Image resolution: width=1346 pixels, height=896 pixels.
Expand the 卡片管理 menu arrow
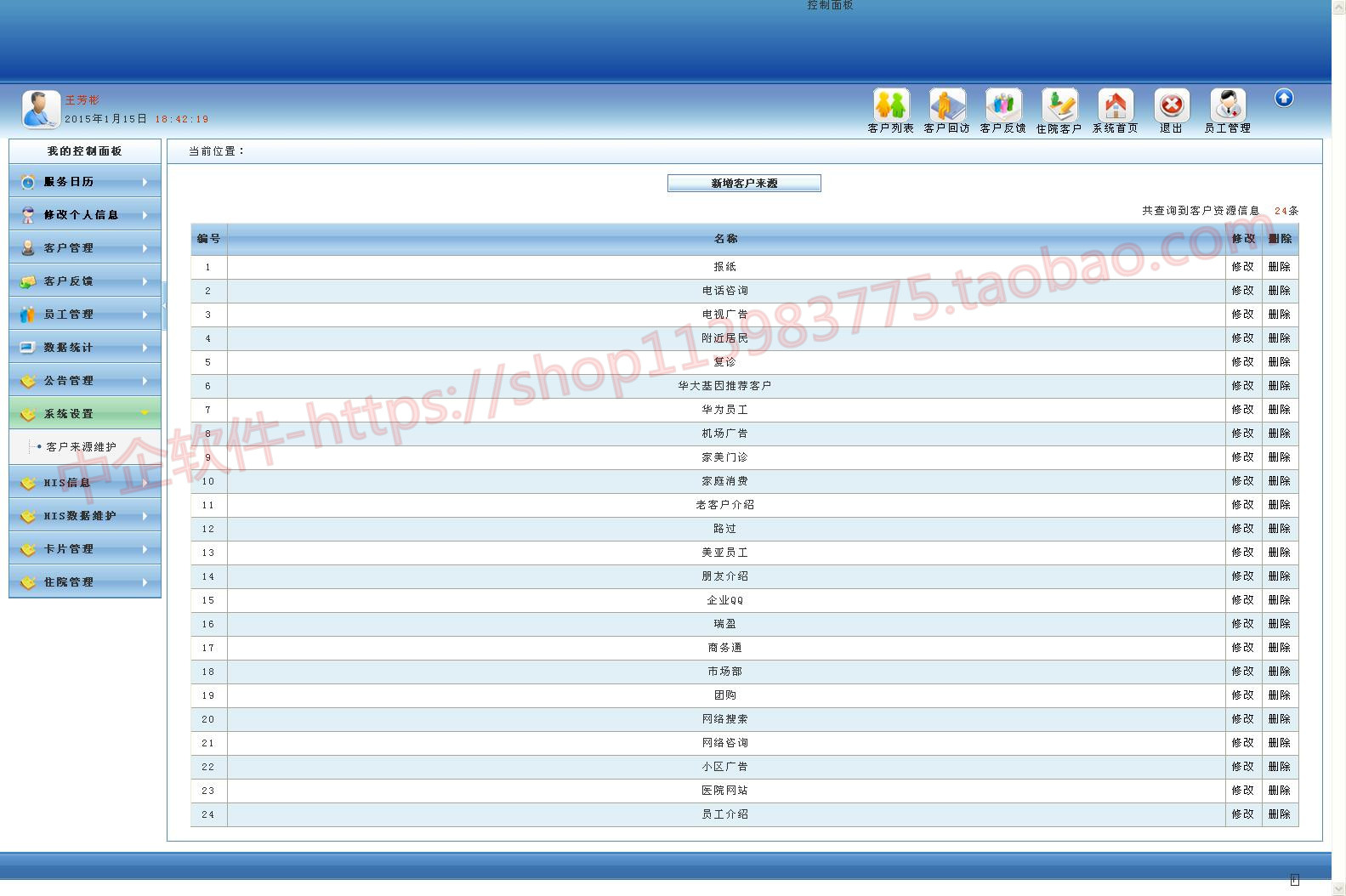click(x=145, y=549)
